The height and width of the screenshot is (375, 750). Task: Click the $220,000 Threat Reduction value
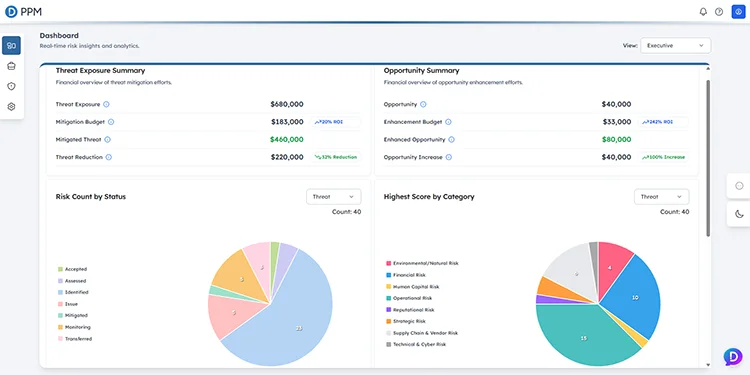(287, 157)
